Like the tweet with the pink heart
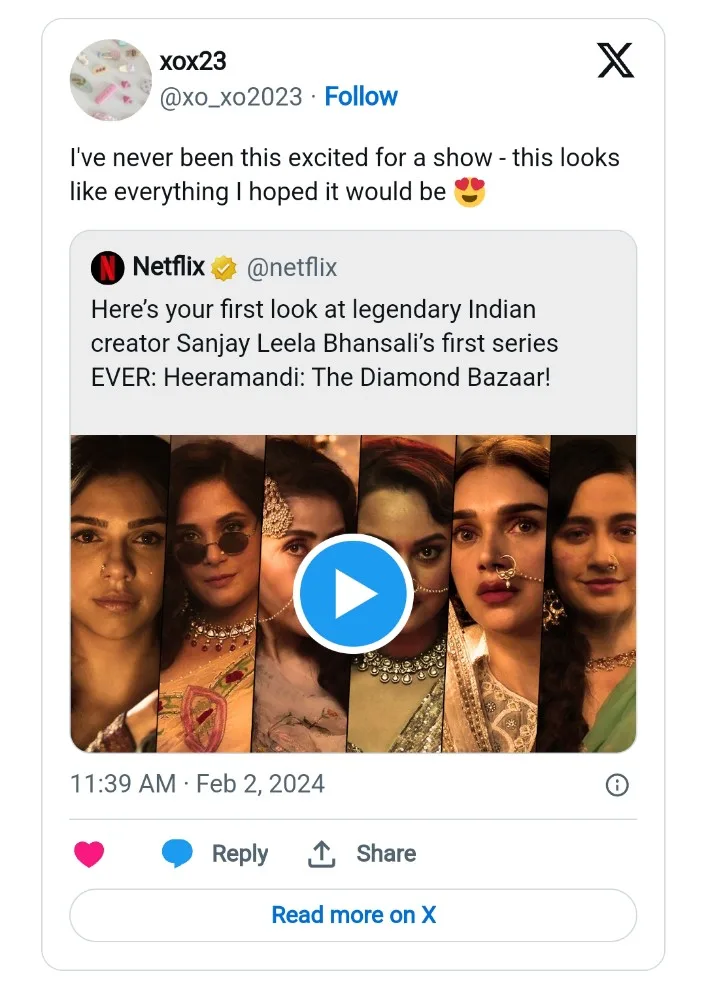The height and width of the screenshot is (986, 706). pyautogui.click(x=89, y=854)
